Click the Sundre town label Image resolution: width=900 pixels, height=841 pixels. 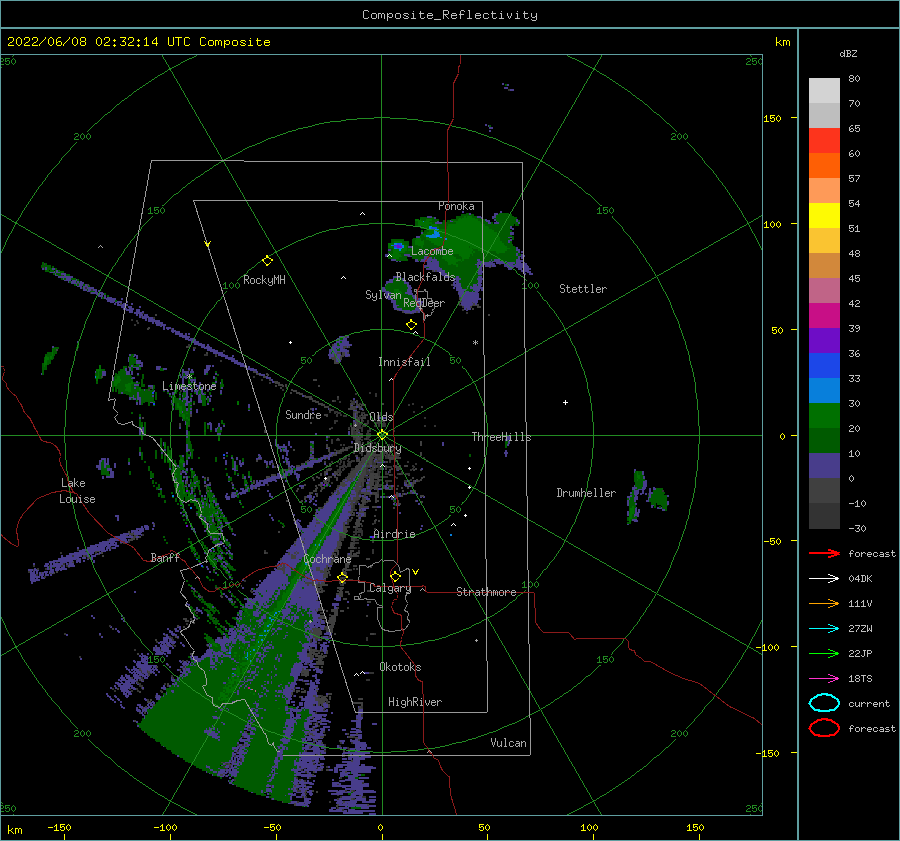coord(303,414)
